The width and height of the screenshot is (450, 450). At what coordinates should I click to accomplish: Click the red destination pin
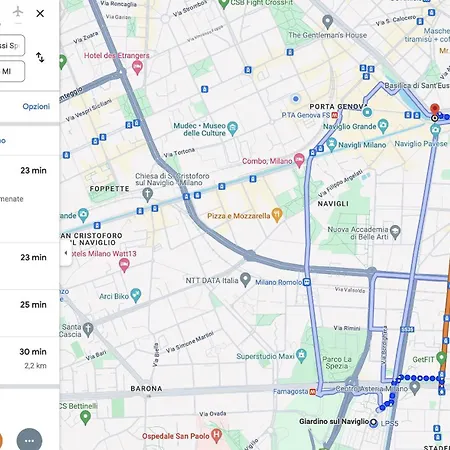pyautogui.click(x=434, y=110)
